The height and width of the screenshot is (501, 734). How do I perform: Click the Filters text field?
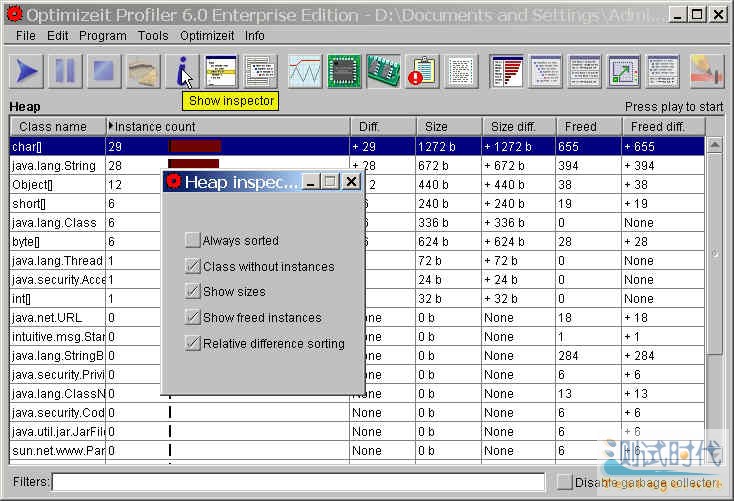click(299, 482)
